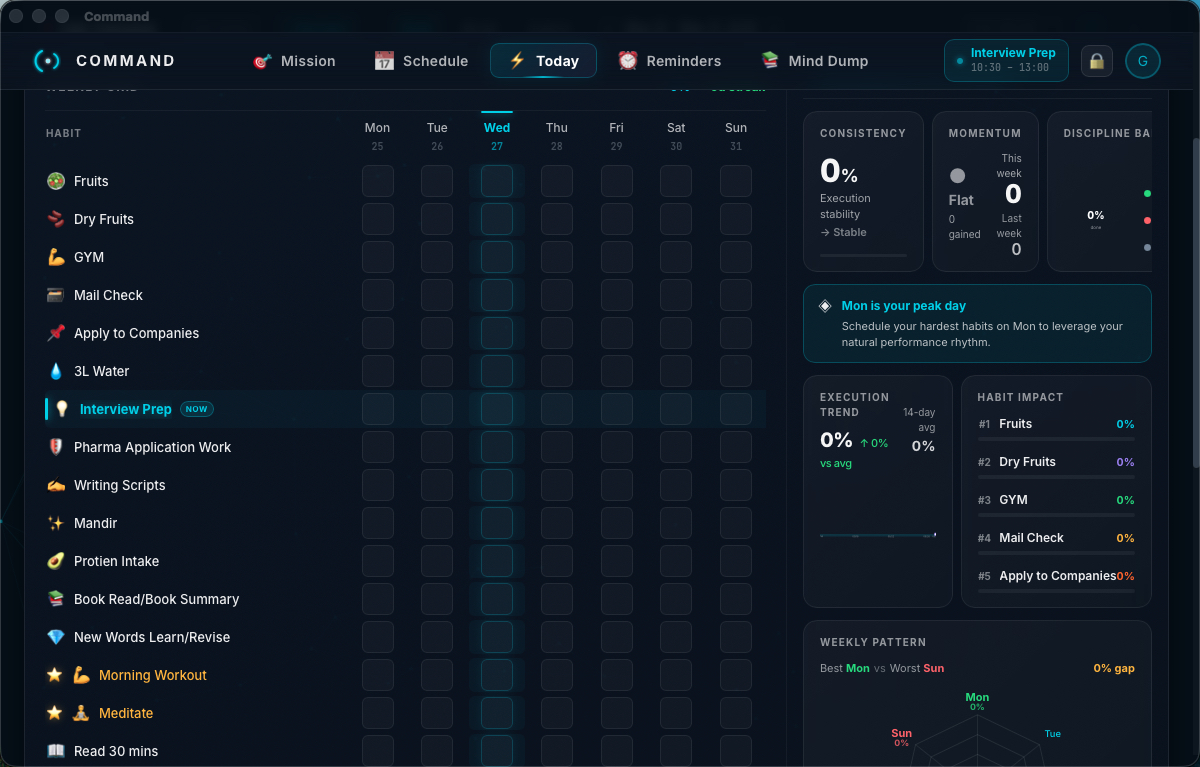Click the Command logo icon

47,61
